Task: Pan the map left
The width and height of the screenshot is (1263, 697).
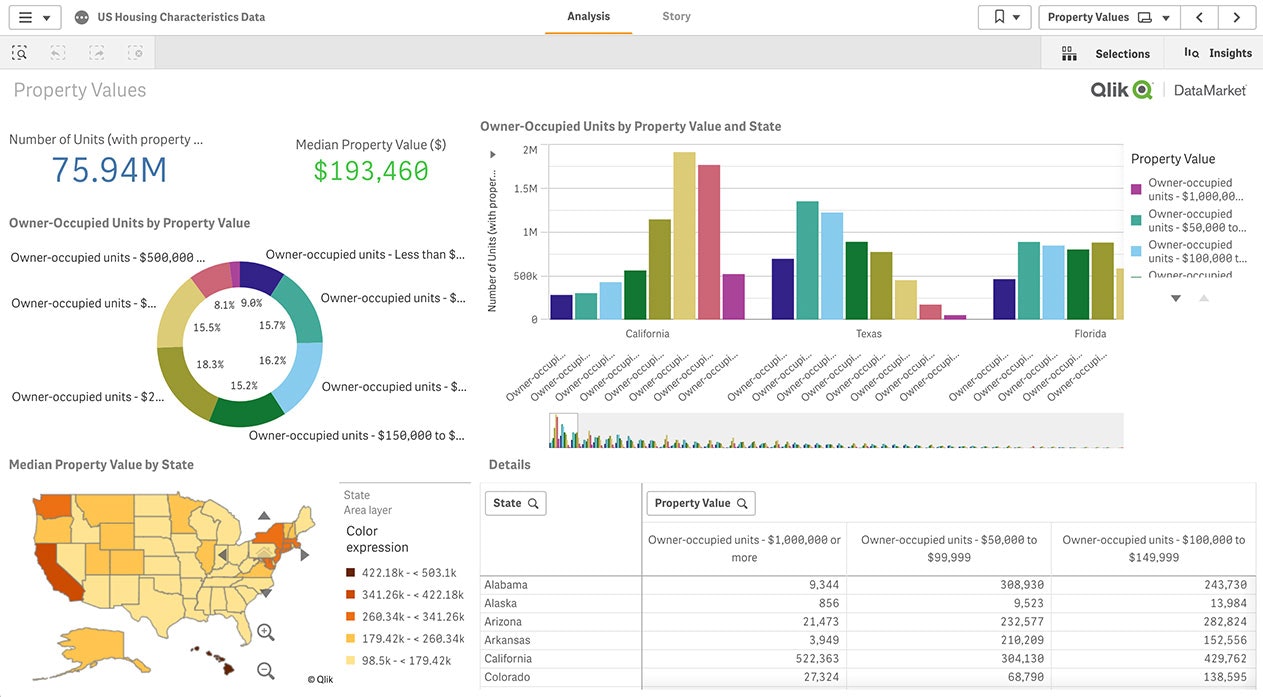Action: pos(223,554)
